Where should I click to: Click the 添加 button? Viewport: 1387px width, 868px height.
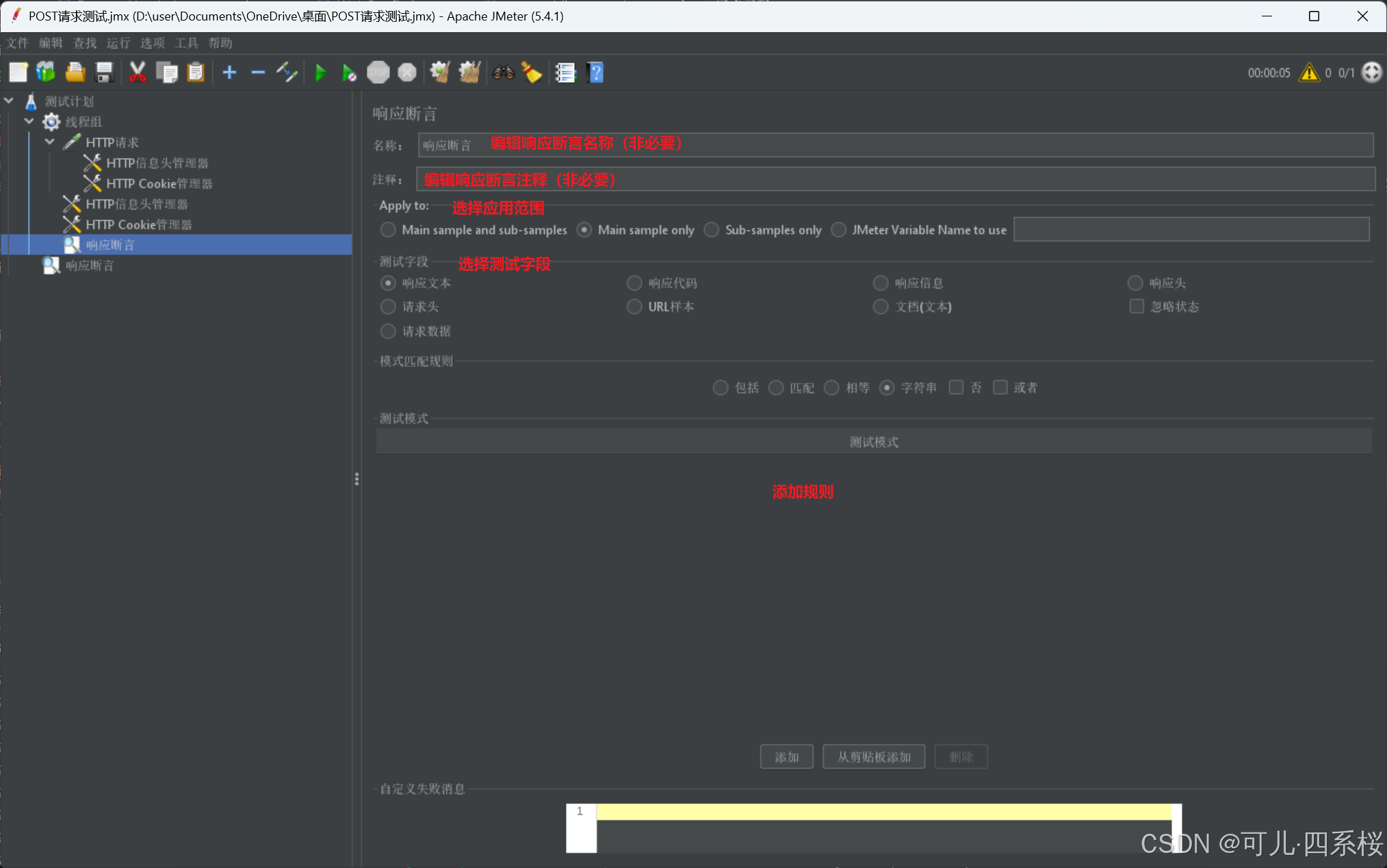786,757
